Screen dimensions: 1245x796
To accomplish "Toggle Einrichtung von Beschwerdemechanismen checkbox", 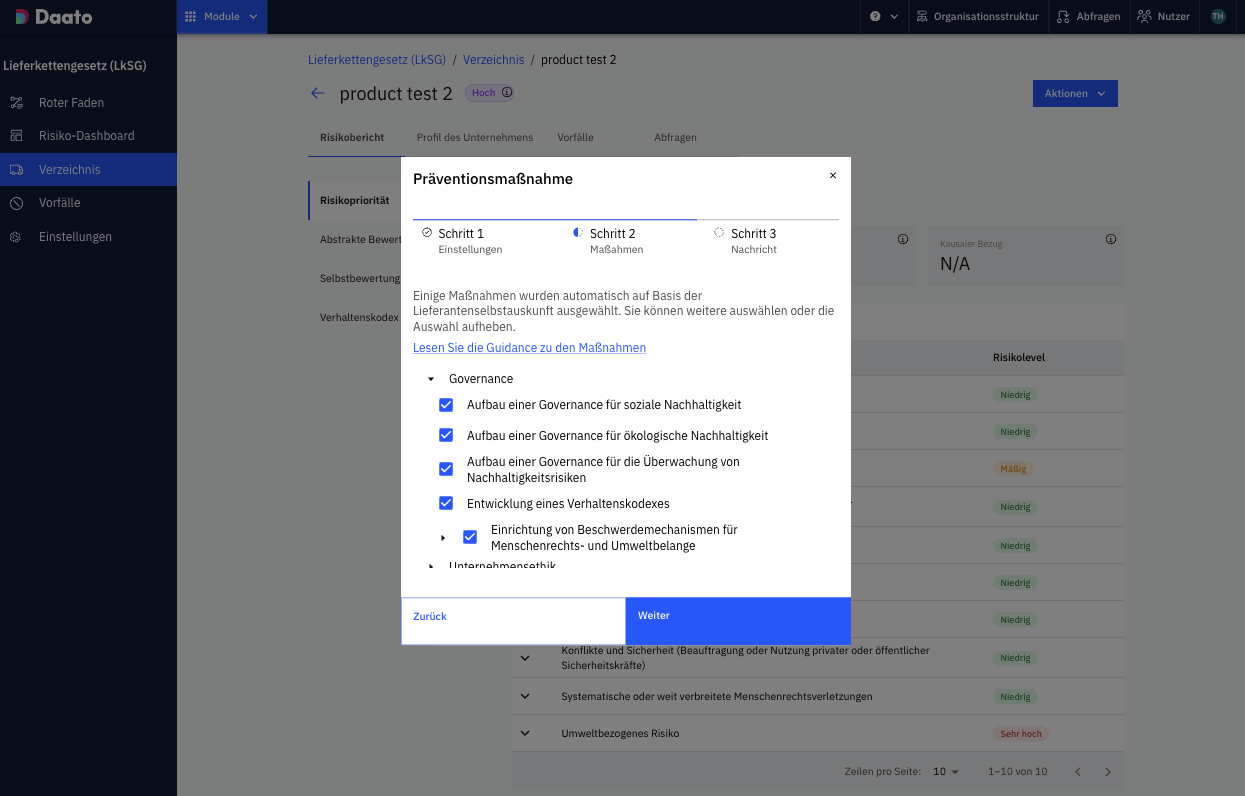I will point(470,537).
